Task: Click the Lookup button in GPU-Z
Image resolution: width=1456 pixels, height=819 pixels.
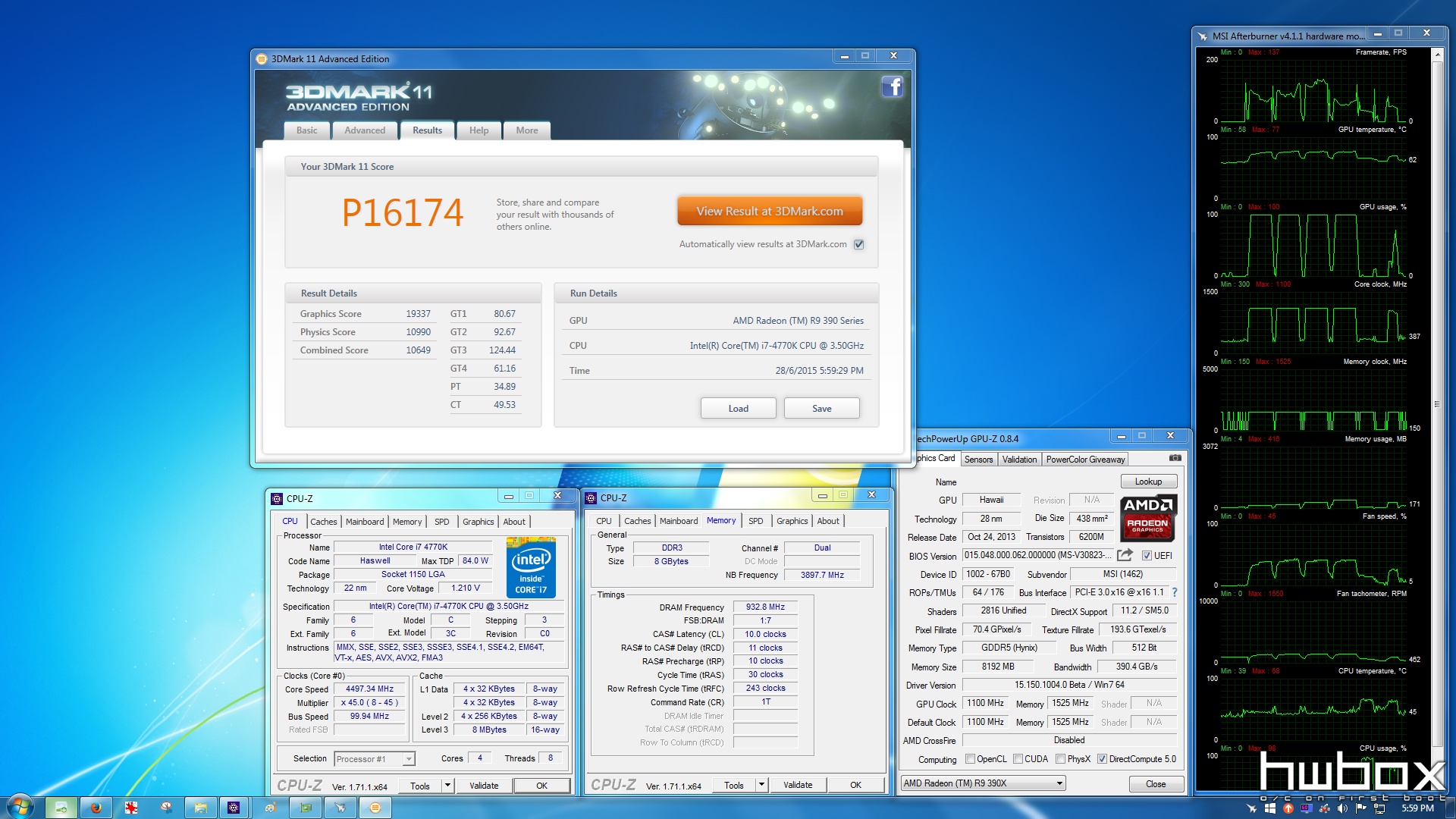Action: point(1148,482)
